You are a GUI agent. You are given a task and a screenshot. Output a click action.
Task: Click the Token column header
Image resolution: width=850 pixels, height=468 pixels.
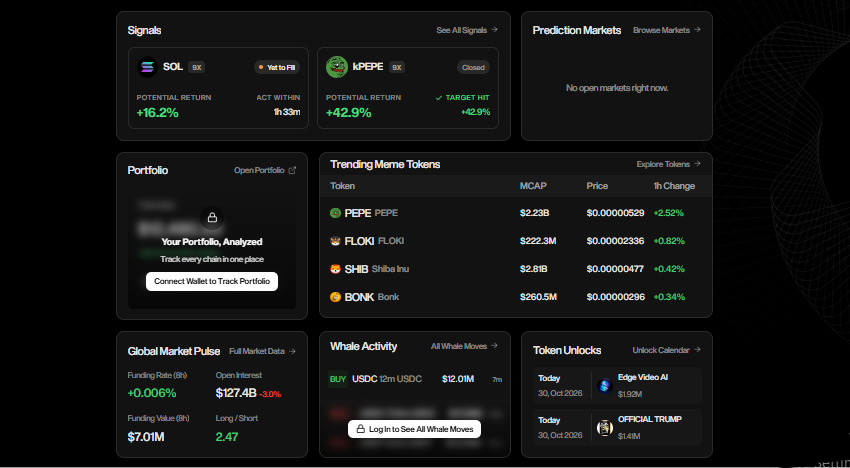[x=343, y=186]
